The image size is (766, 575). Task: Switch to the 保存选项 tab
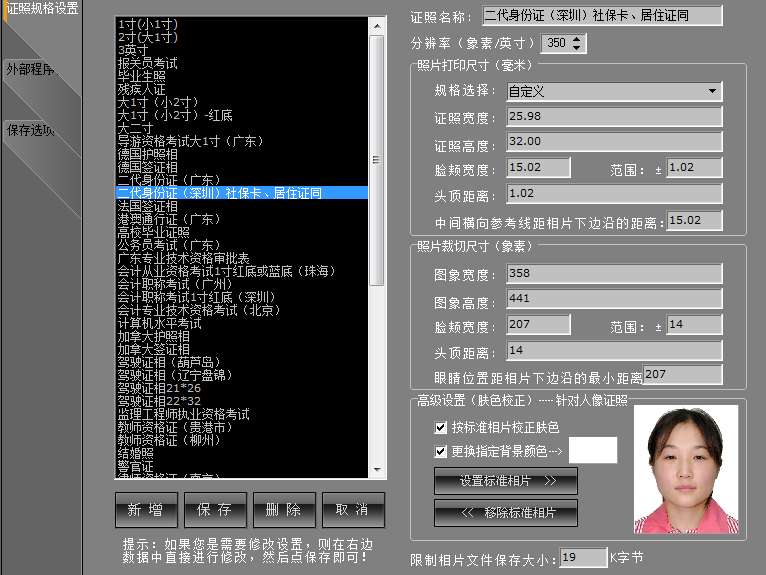(30, 130)
